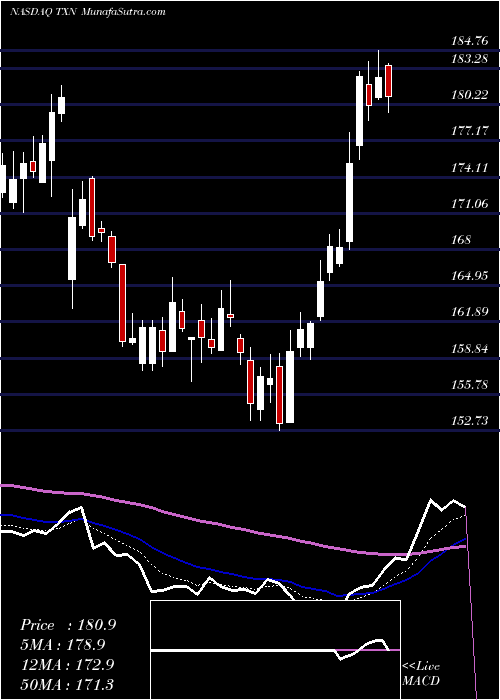Click the 50MA : 171.3 value

(x=67, y=684)
